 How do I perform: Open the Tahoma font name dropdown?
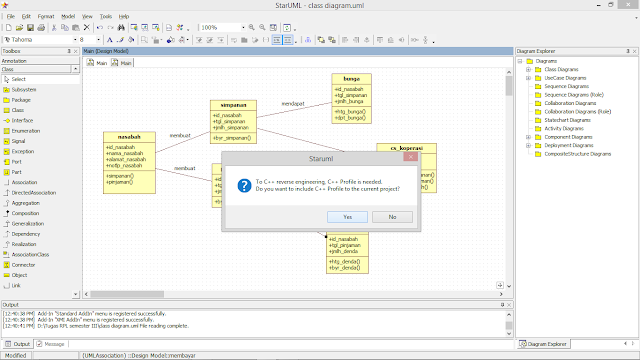tap(75, 40)
